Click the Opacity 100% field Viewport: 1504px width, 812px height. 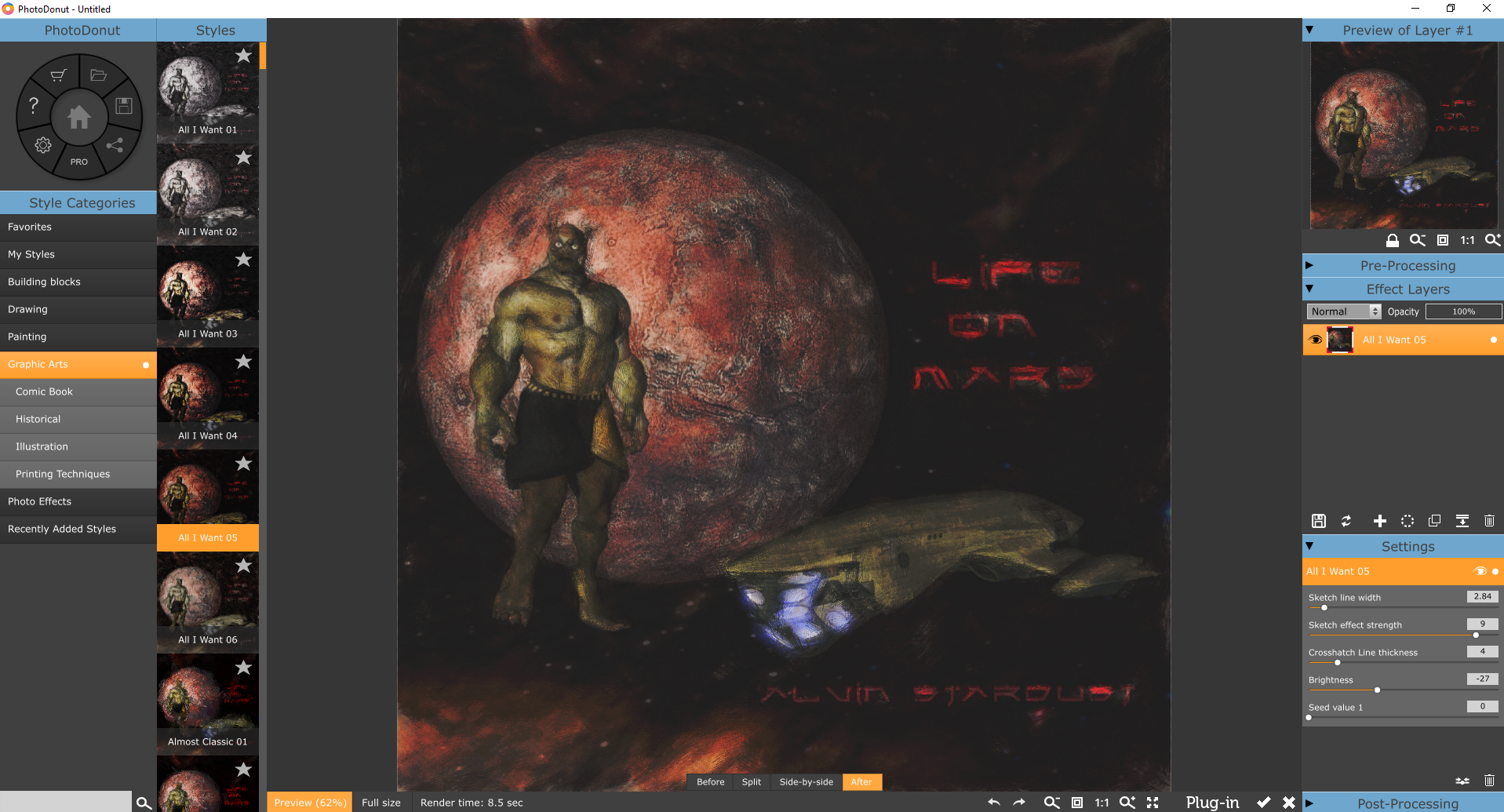[1464, 311]
